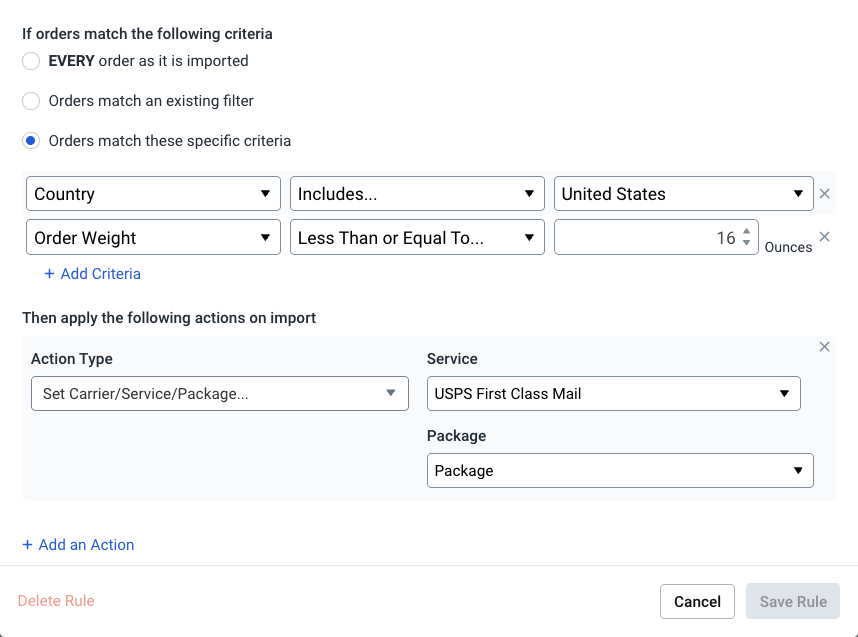Viewport: 858px width, 637px height.
Task: Change the USPS First Class Mail service
Action: point(613,394)
